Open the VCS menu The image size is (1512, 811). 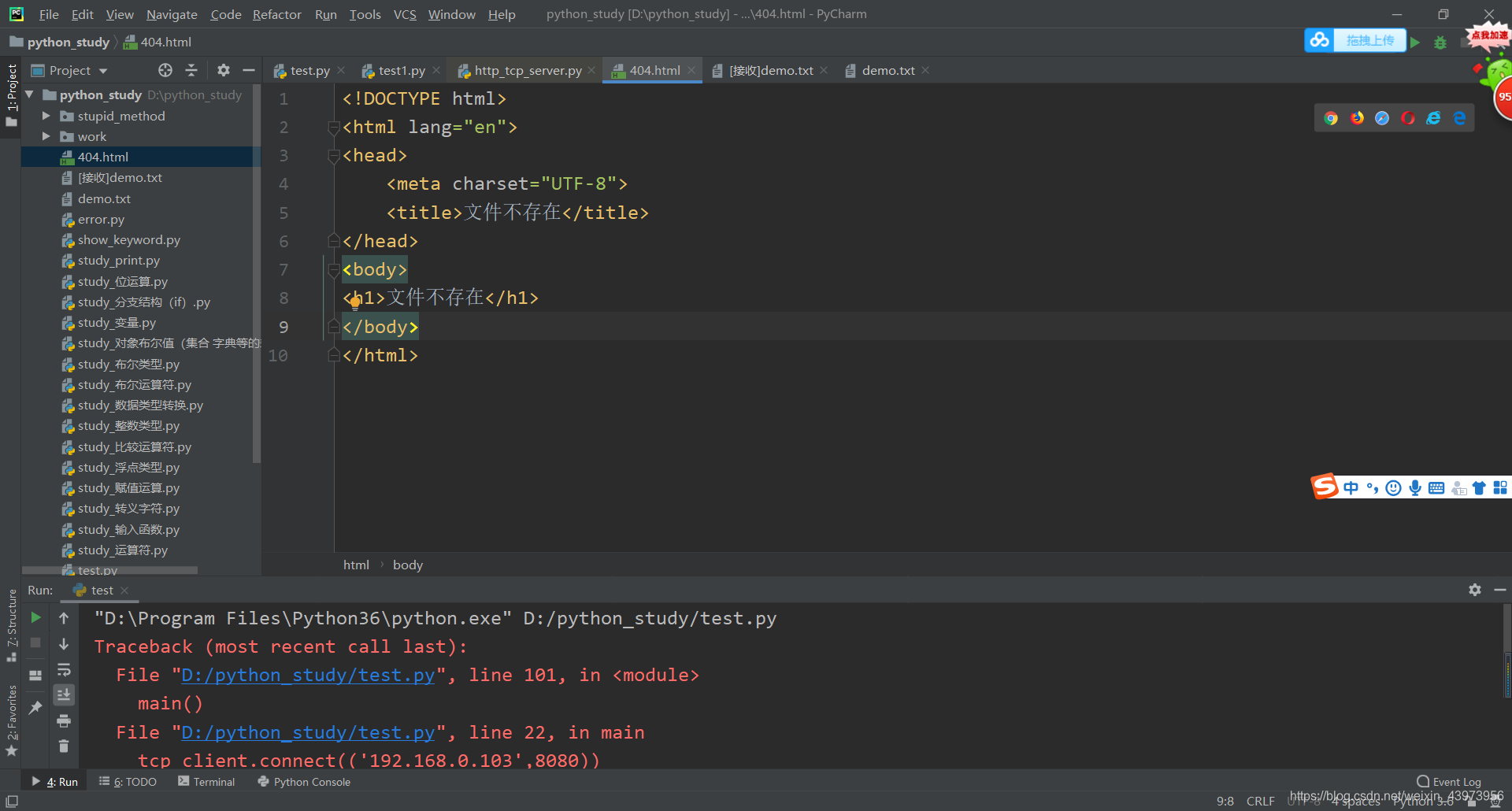[405, 14]
